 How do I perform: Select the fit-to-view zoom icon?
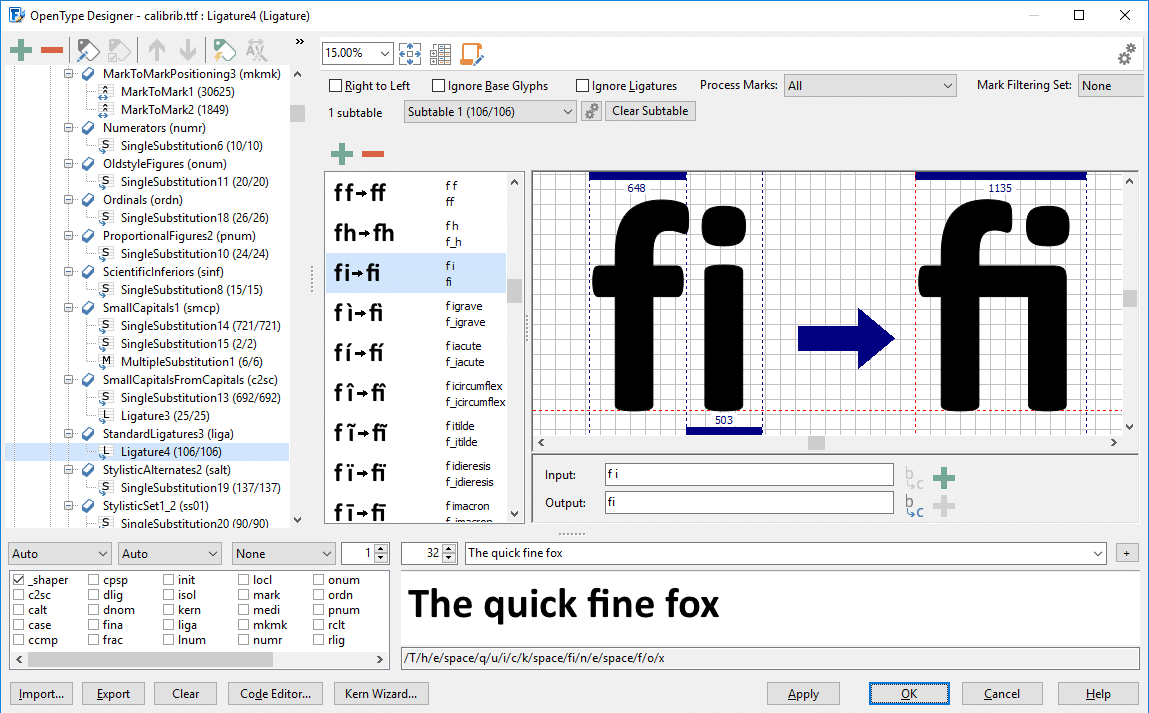click(409, 53)
